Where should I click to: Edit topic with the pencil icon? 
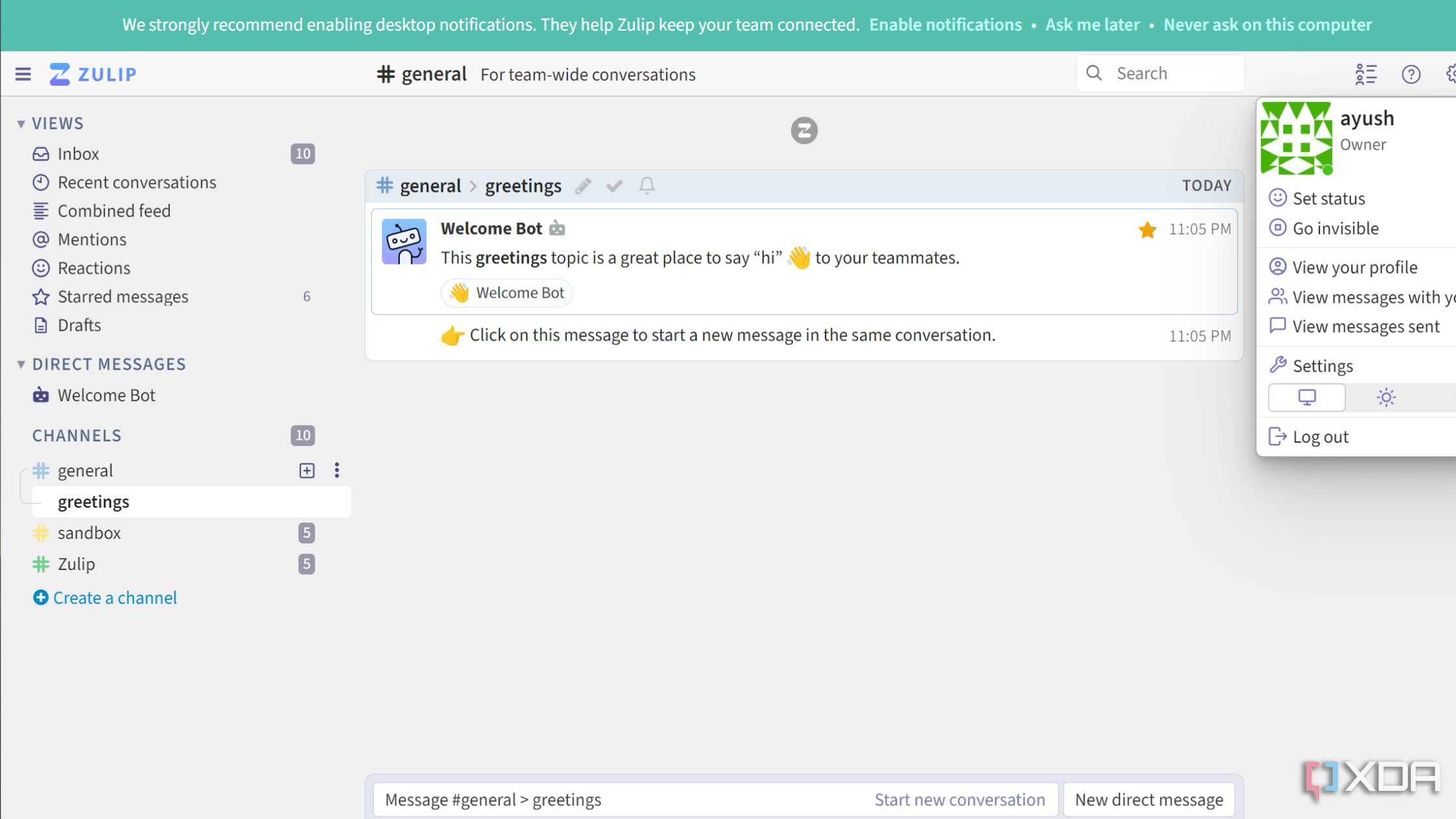coord(583,186)
